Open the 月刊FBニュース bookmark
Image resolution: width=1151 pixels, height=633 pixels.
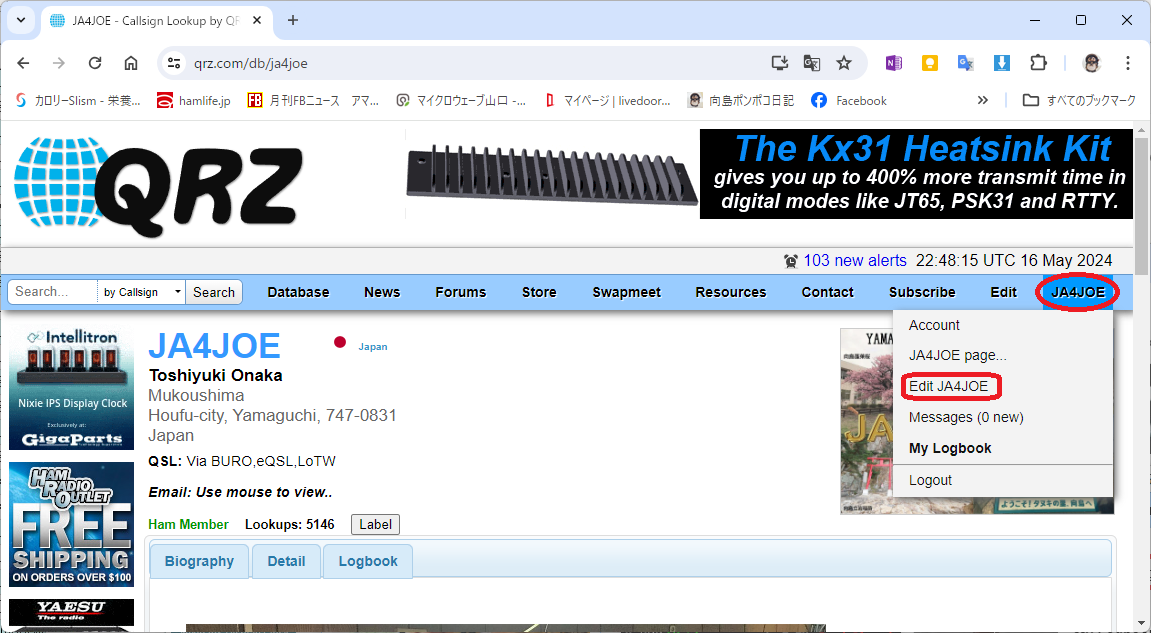pyautogui.click(x=313, y=101)
